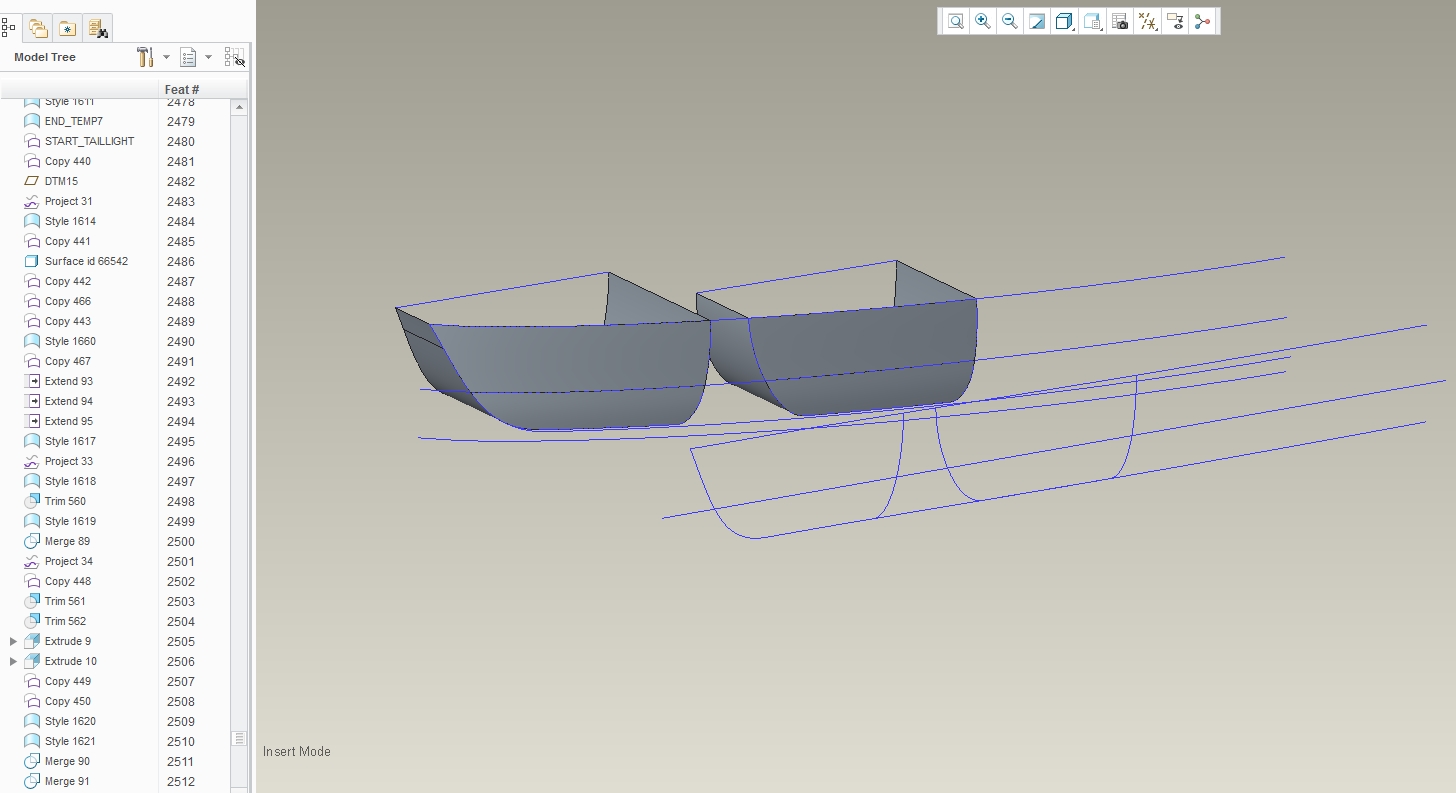
Task: Select the Project 33 feature
Action: [69, 461]
